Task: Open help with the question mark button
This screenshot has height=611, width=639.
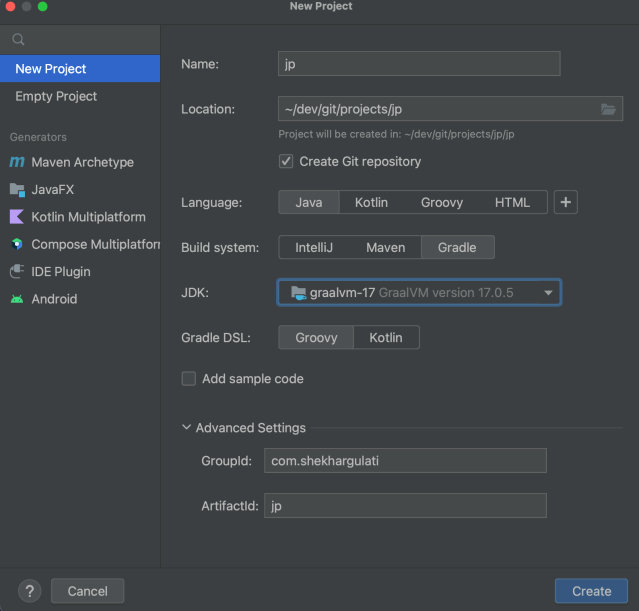Action: (x=29, y=591)
